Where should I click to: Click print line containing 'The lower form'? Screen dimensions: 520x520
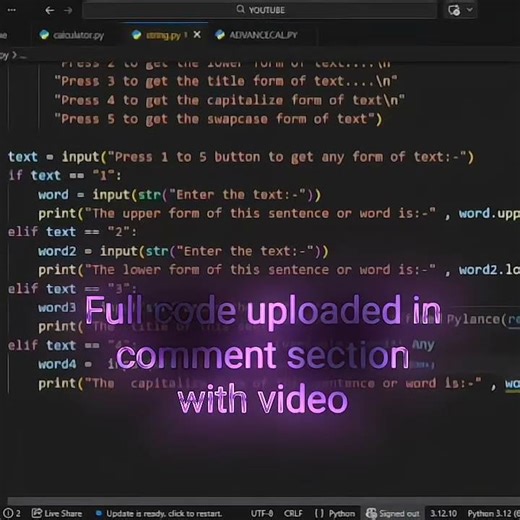point(279,270)
